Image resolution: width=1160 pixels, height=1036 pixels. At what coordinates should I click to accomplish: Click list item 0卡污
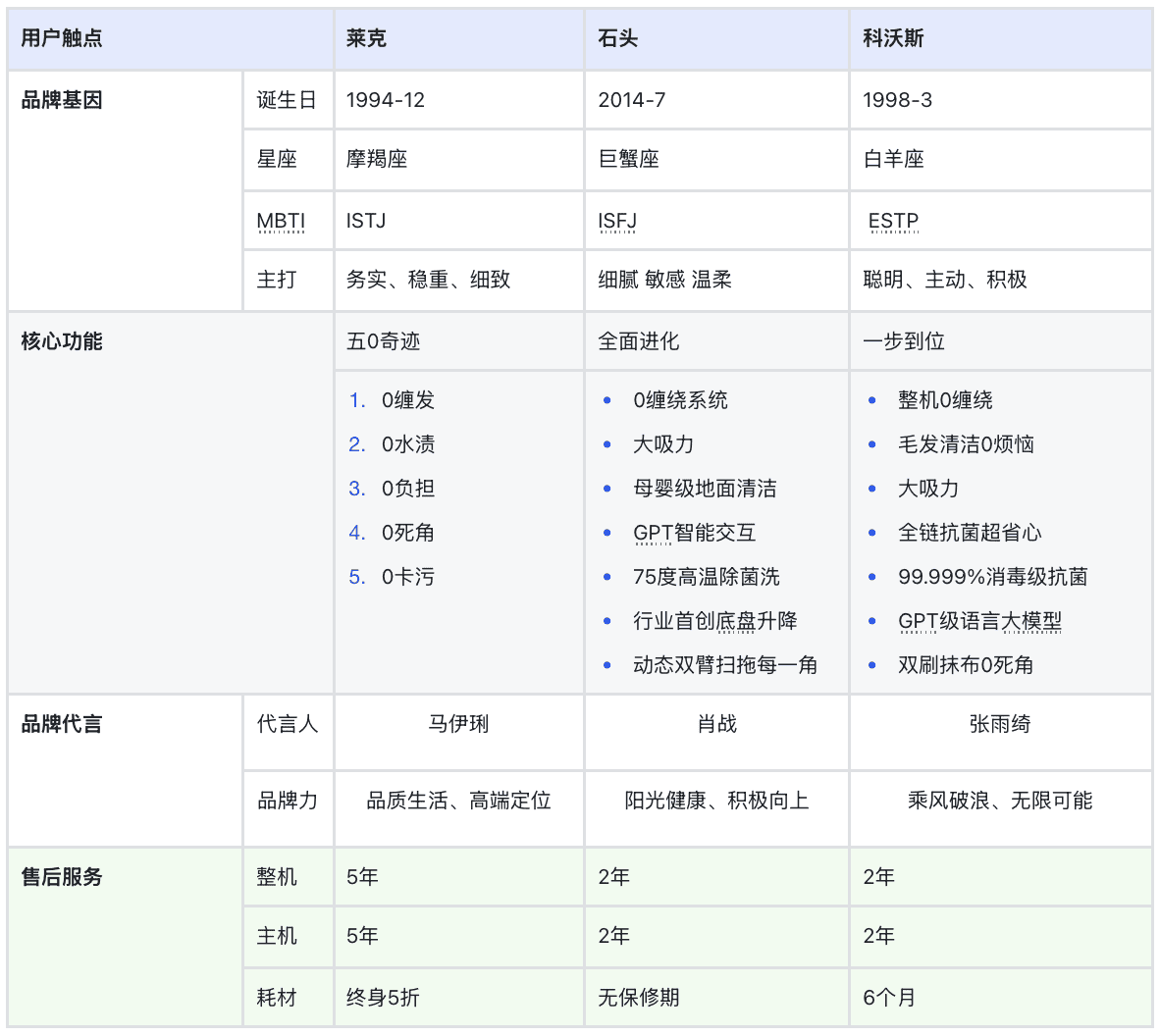click(x=407, y=577)
